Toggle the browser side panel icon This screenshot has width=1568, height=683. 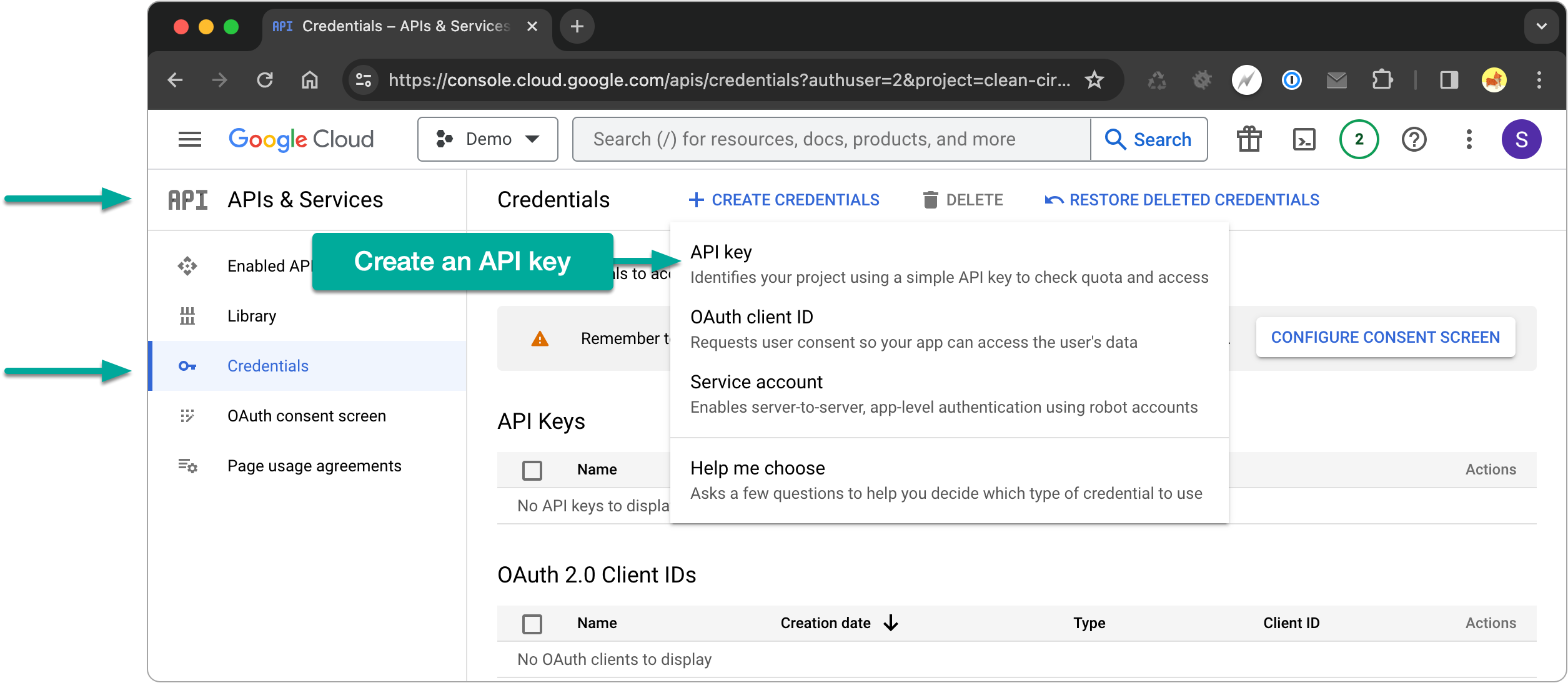(1449, 80)
